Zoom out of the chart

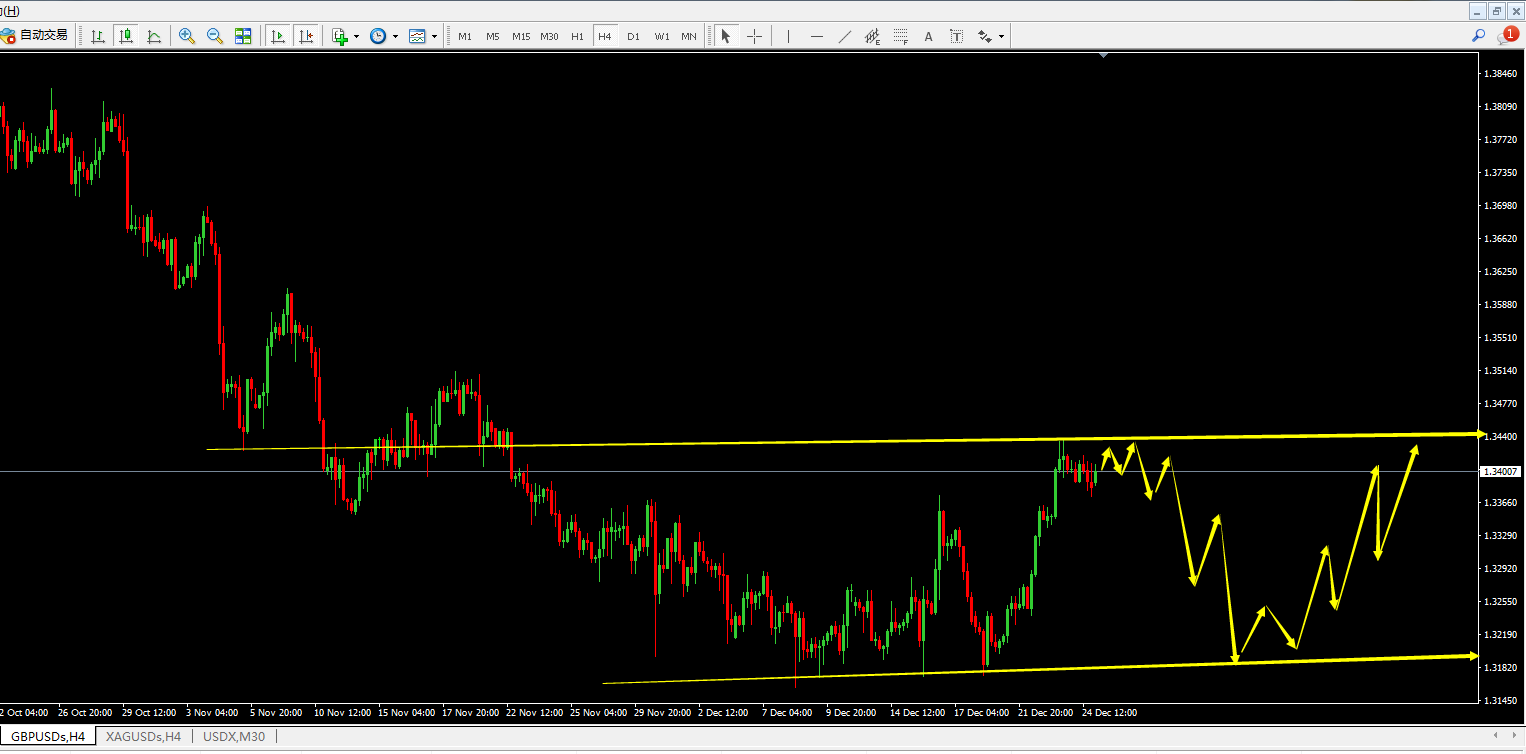[x=215, y=36]
